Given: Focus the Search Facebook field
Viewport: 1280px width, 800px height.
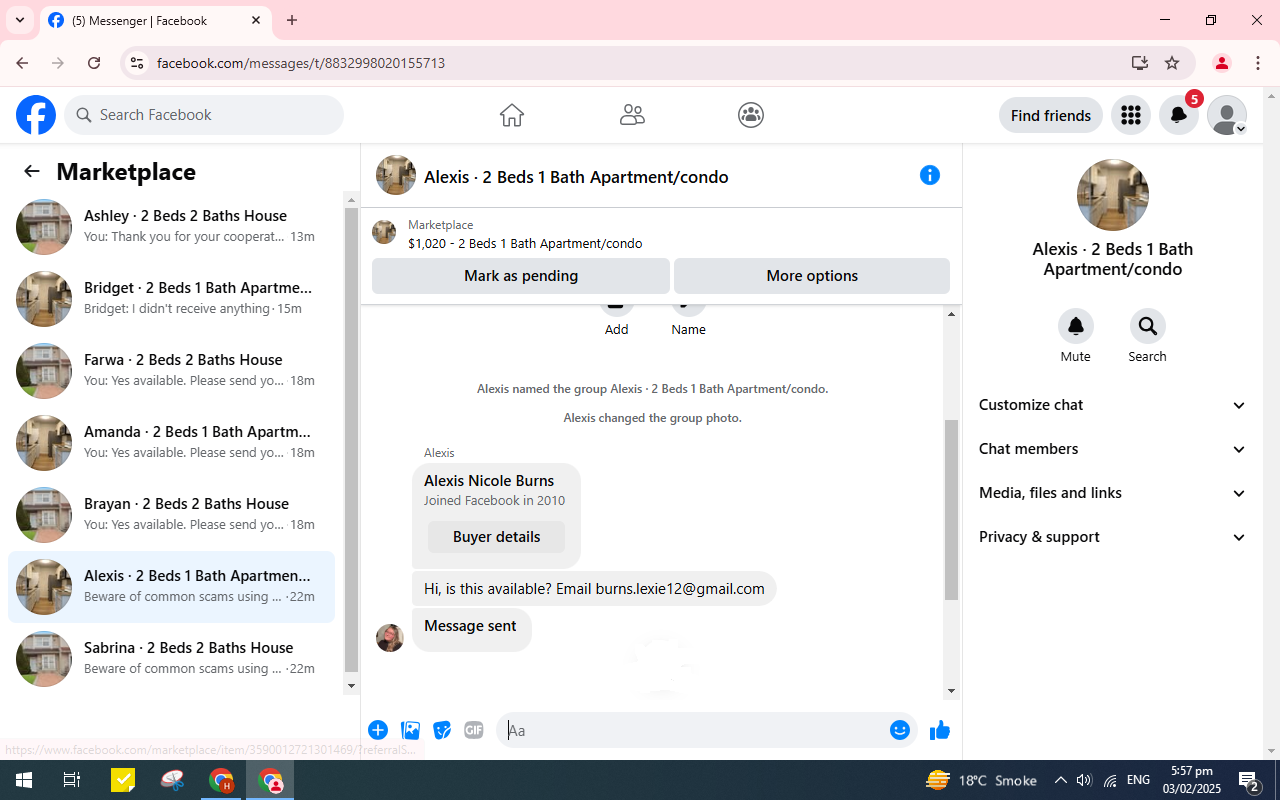Looking at the screenshot, I should pyautogui.click(x=204, y=115).
